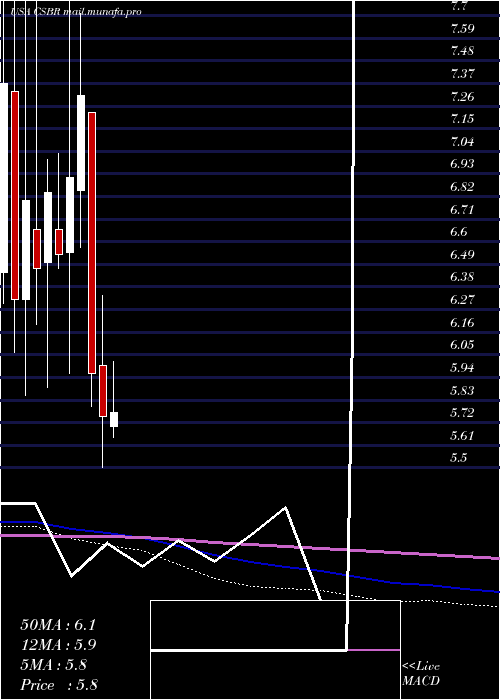Select the 7.15 price axis label
This screenshot has width=500, height=700.
[462, 119]
